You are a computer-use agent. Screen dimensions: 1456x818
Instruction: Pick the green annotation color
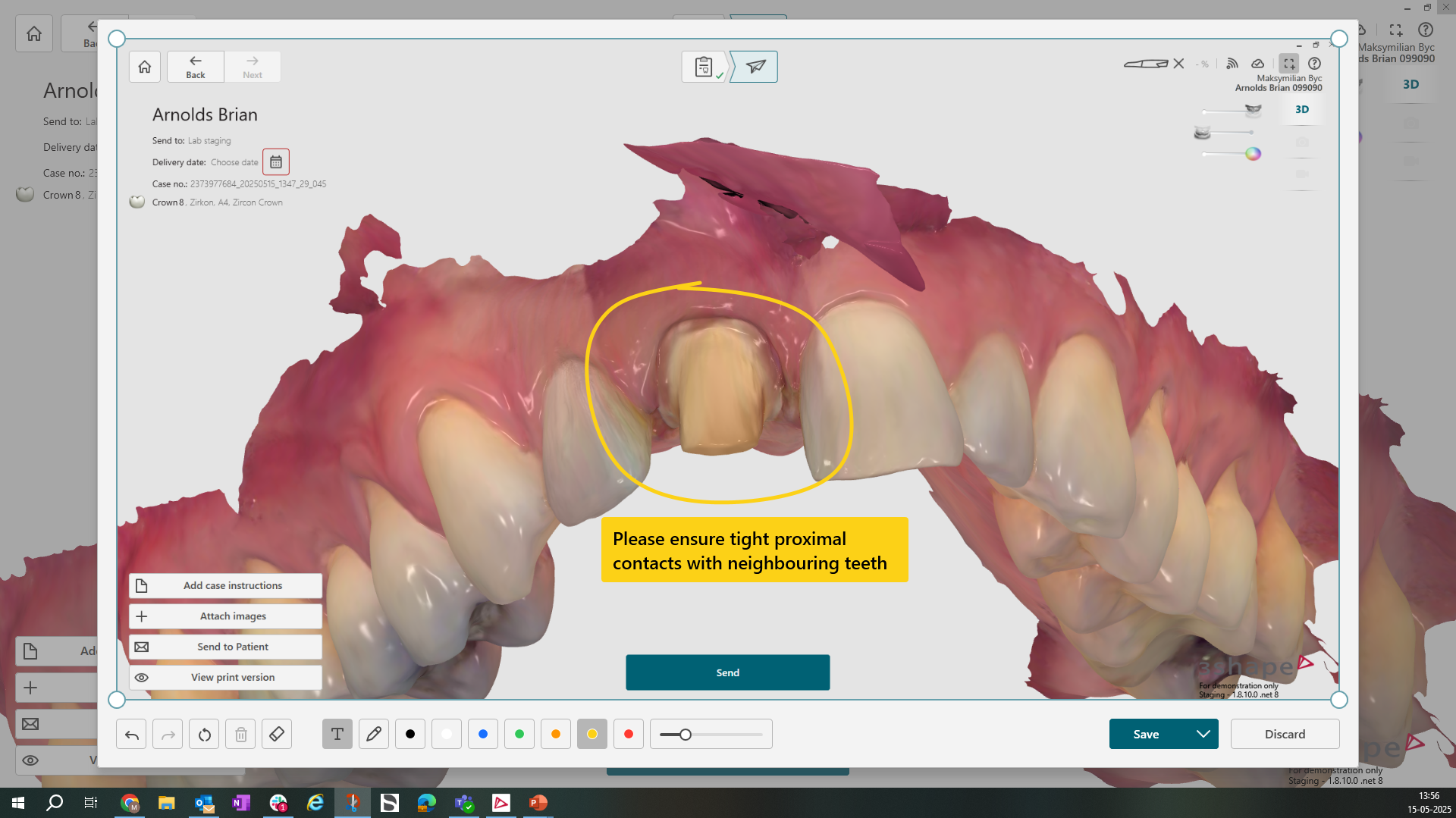pyautogui.click(x=519, y=734)
